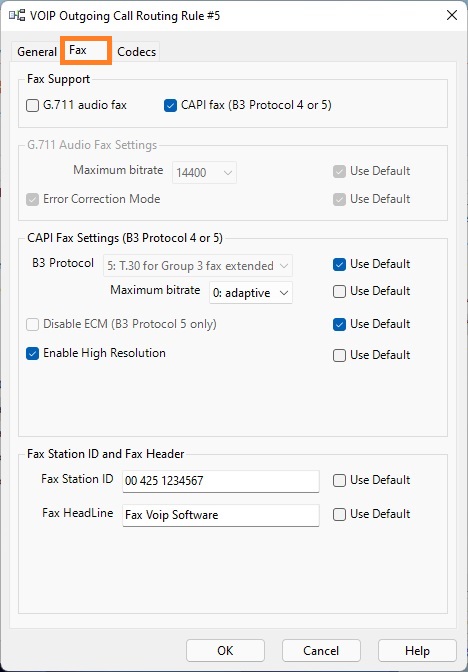Uncheck CAPI fax (B3 Protocol 4 or 5)
Image resolution: width=468 pixels, height=672 pixels.
(170, 105)
